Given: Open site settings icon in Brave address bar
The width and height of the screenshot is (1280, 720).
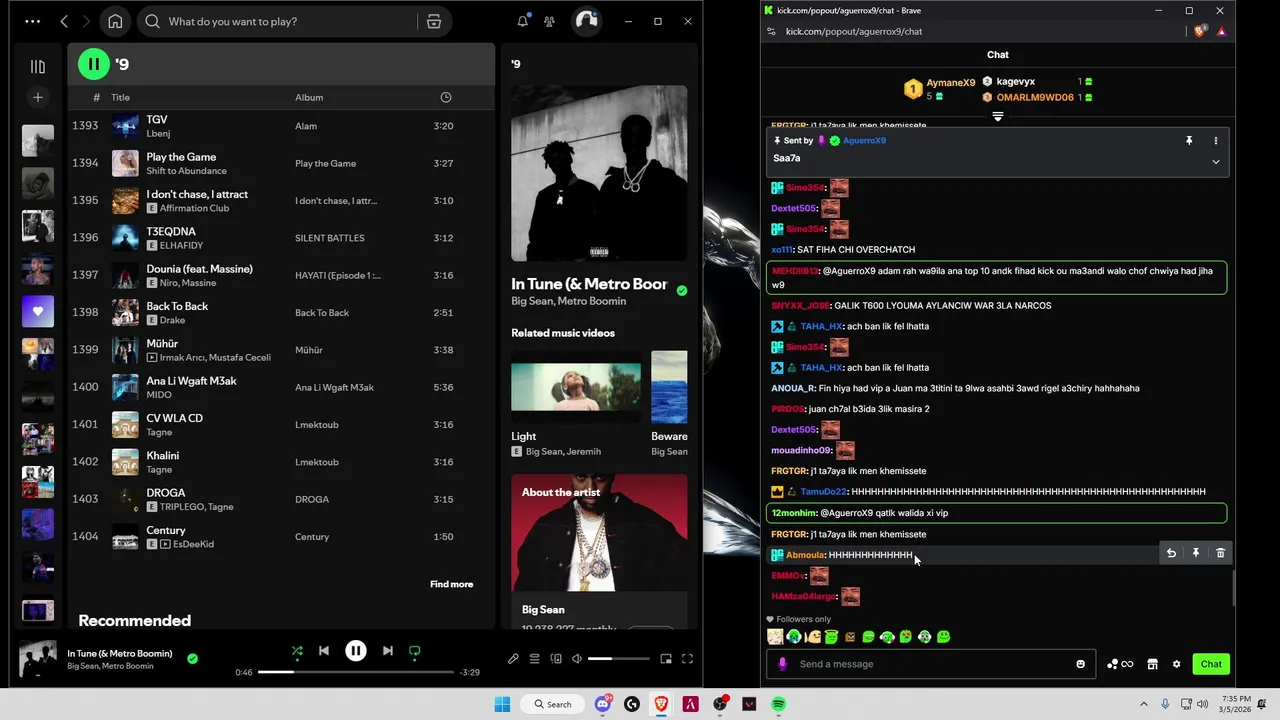Looking at the screenshot, I should click(x=771, y=31).
